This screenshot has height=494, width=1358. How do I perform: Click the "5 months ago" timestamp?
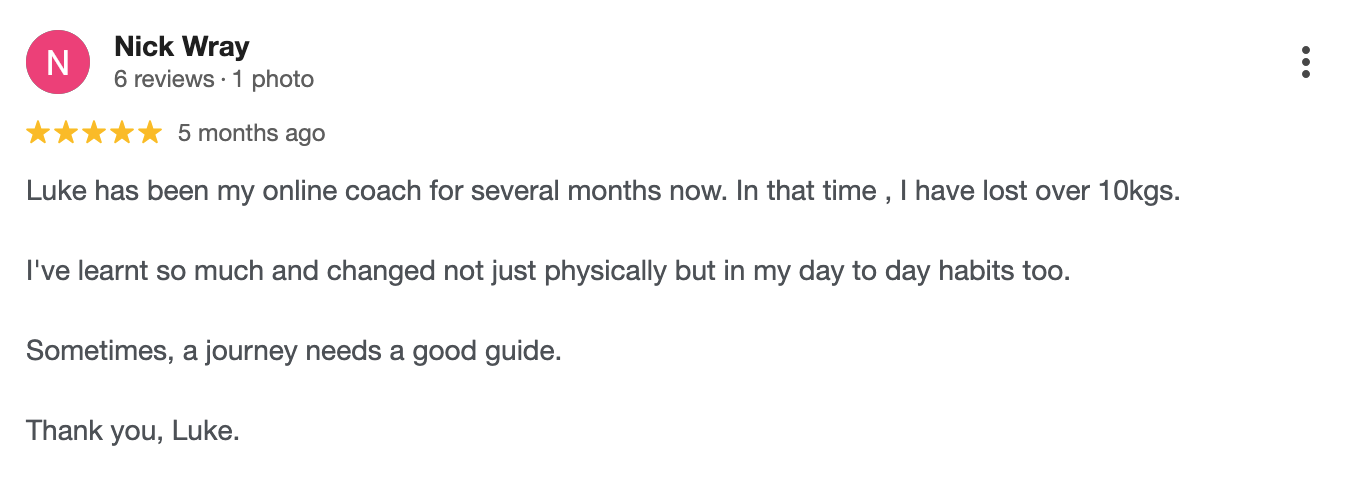[x=251, y=133]
